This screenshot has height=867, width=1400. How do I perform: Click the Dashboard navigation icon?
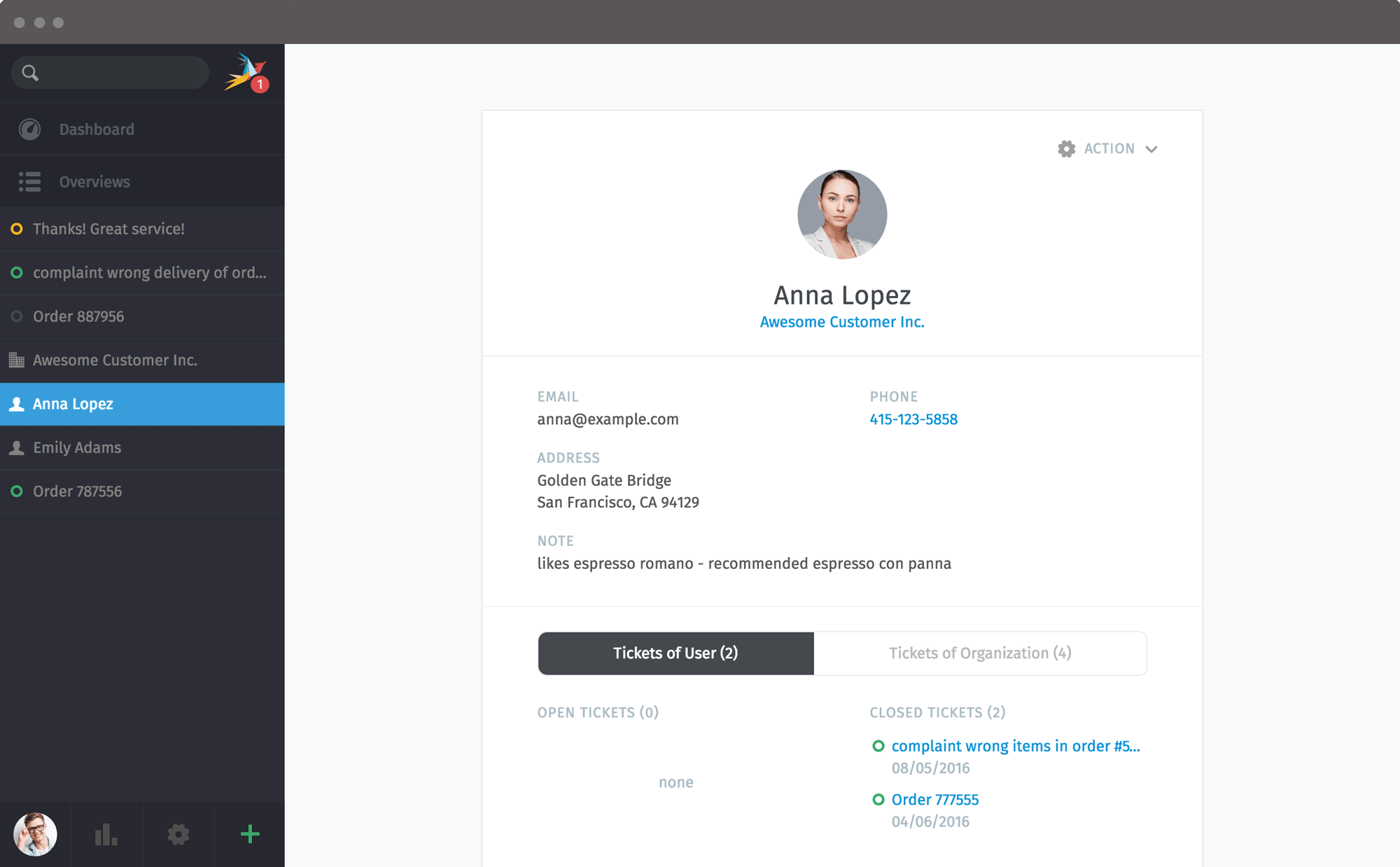click(x=30, y=129)
